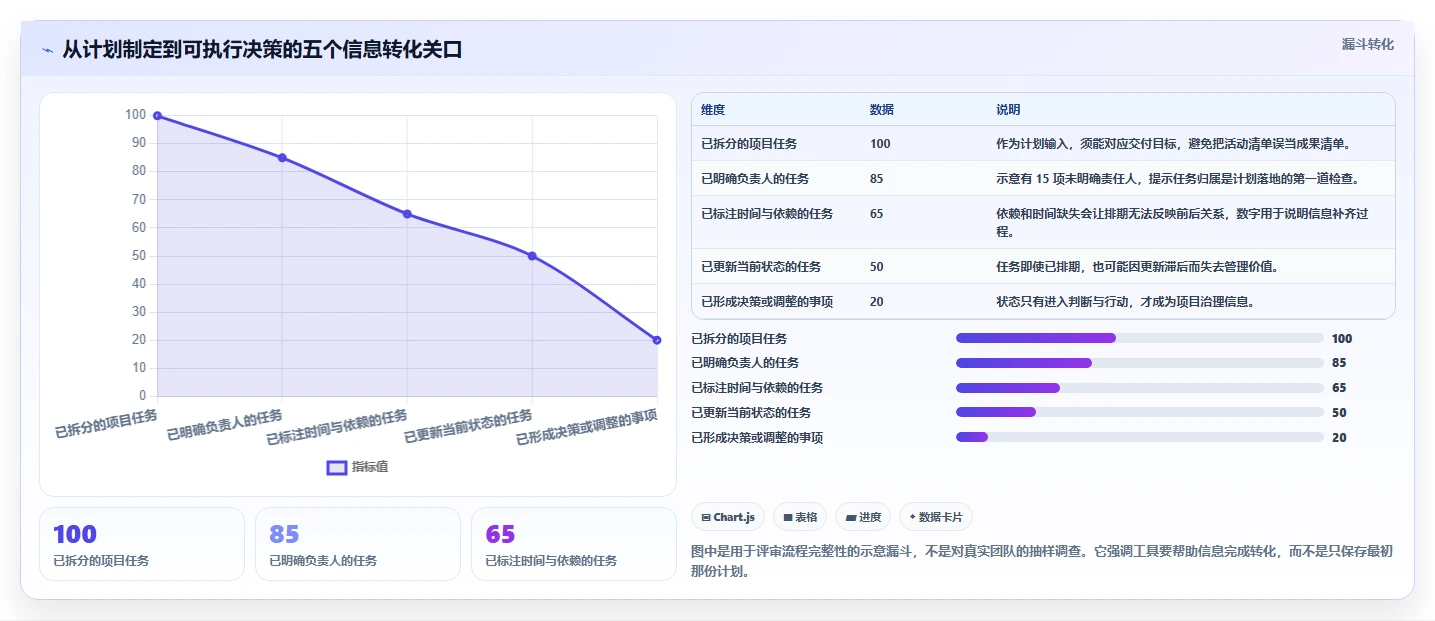Open the stat card showing 100
Image resolution: width=1435 pixels, height=621 pixels.
pos(142,544)
